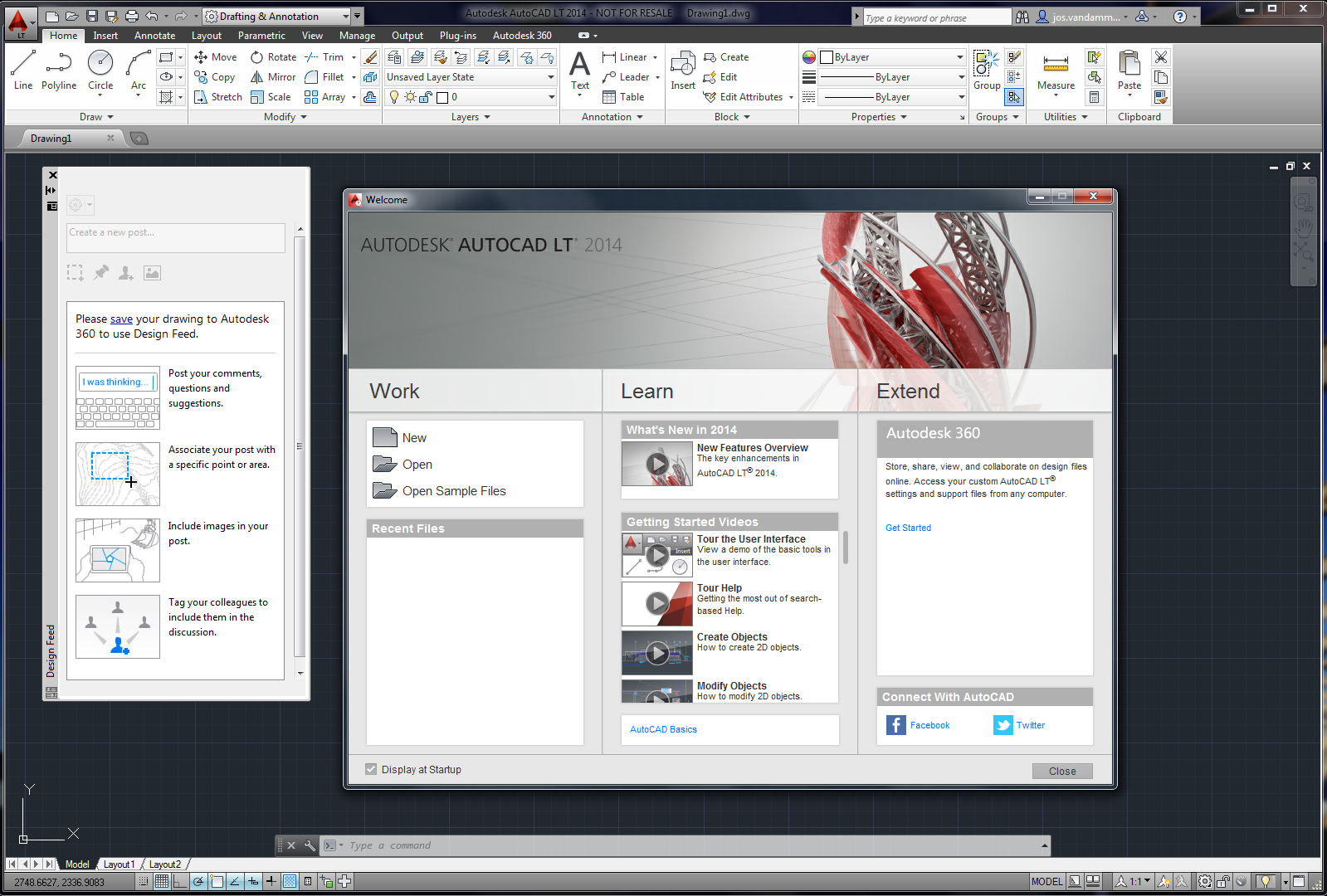
Task: Click the Group tool
Action: click(x=987, y=71)
